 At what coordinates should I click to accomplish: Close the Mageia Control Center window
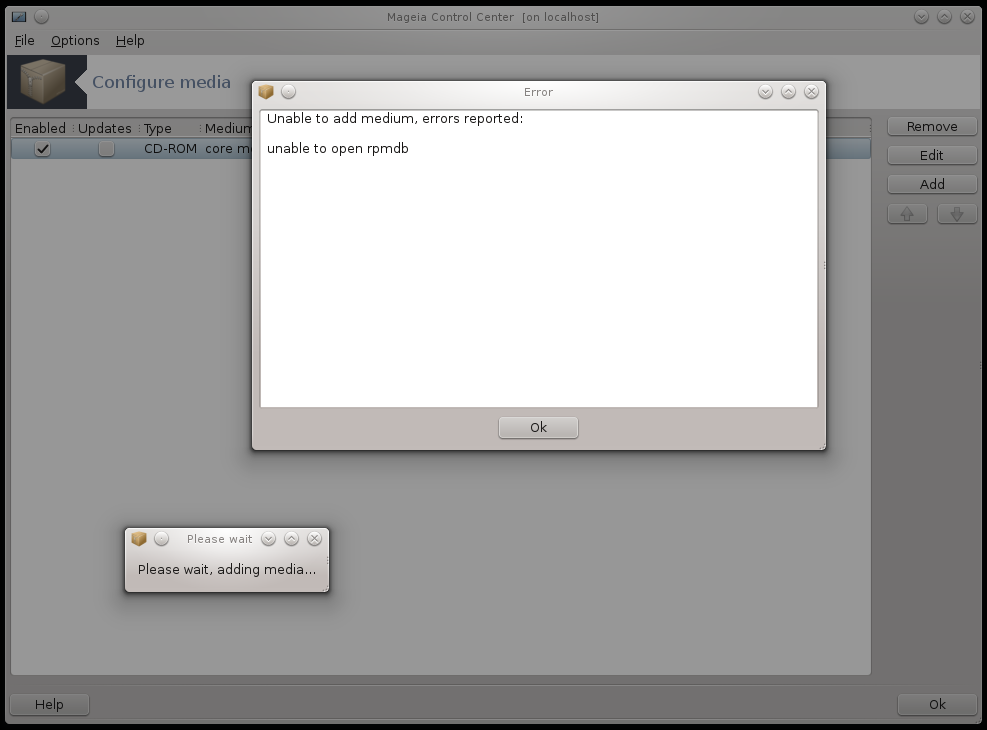[x=967, y=17]
